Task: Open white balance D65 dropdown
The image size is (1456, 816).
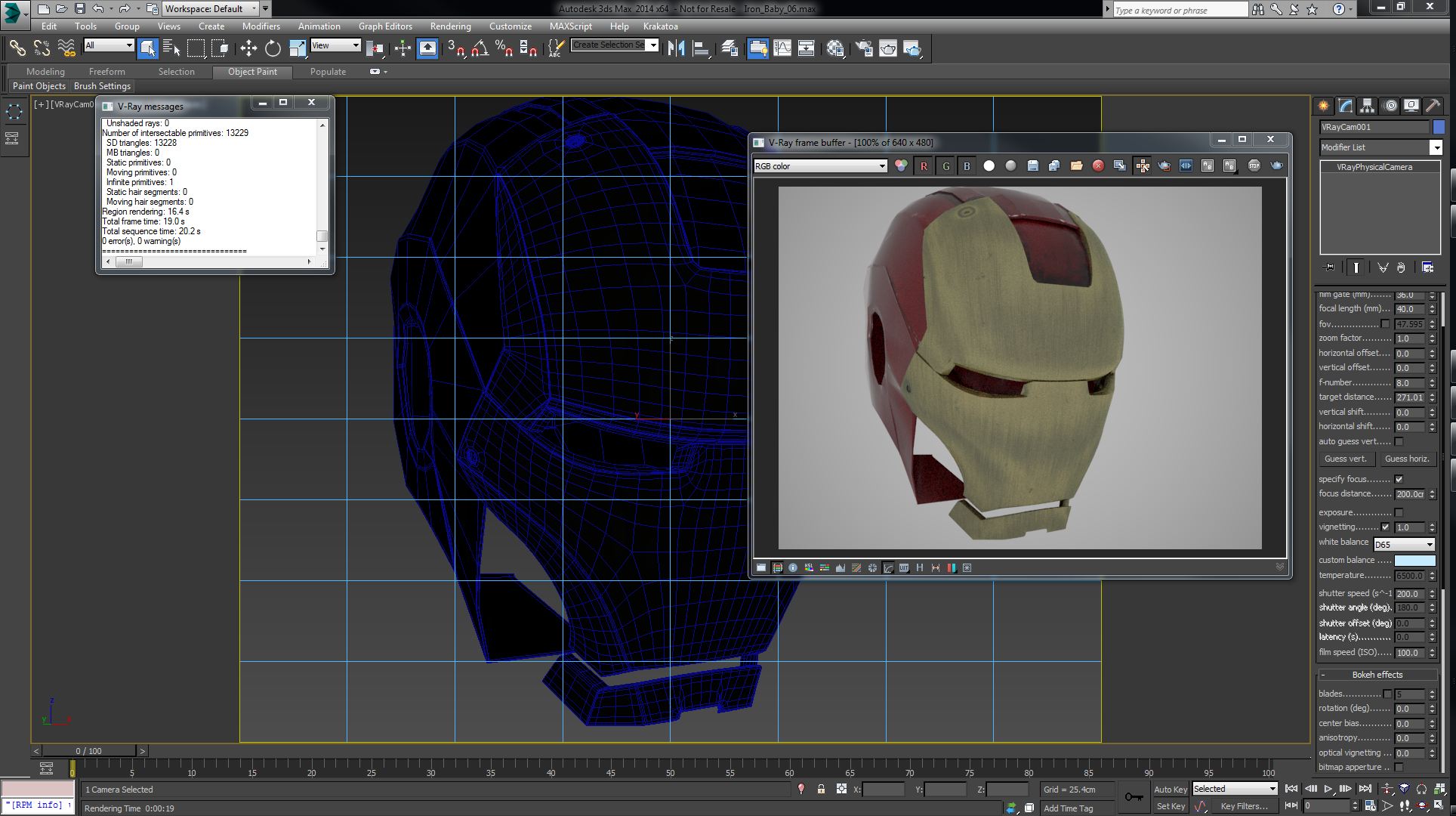Action: tap(1404, 545)
